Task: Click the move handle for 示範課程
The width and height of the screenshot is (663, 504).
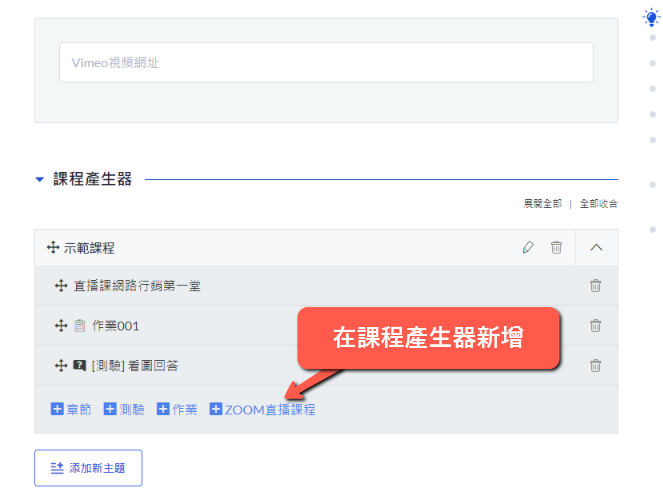Action: (53, 247)
